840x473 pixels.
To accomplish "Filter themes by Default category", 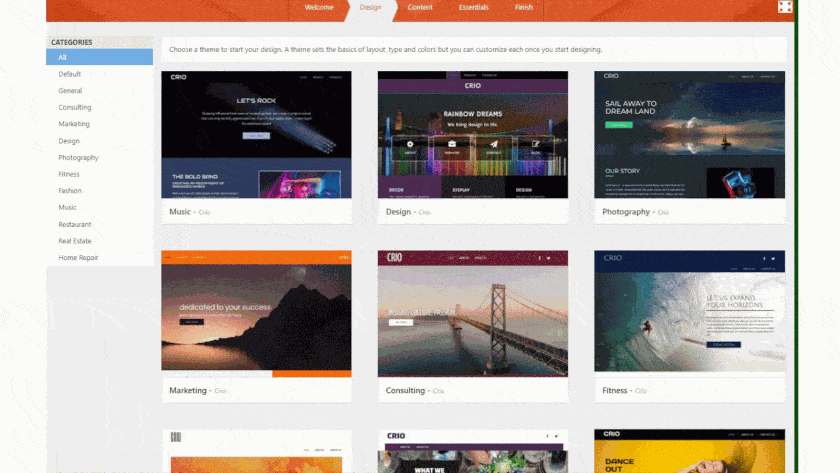I will tap(70, 74).
